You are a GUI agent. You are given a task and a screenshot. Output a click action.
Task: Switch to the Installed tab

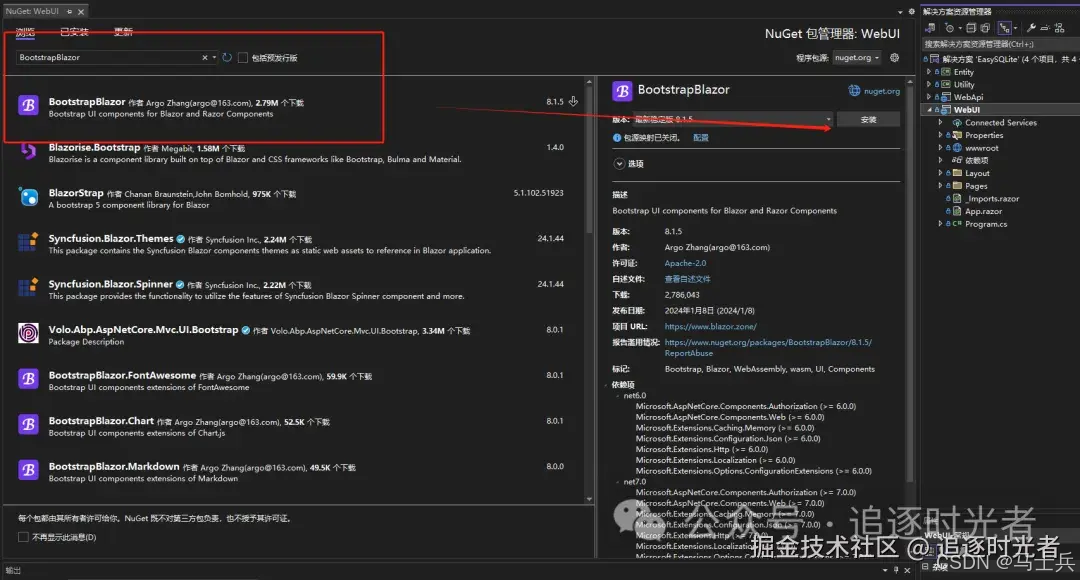74,32
